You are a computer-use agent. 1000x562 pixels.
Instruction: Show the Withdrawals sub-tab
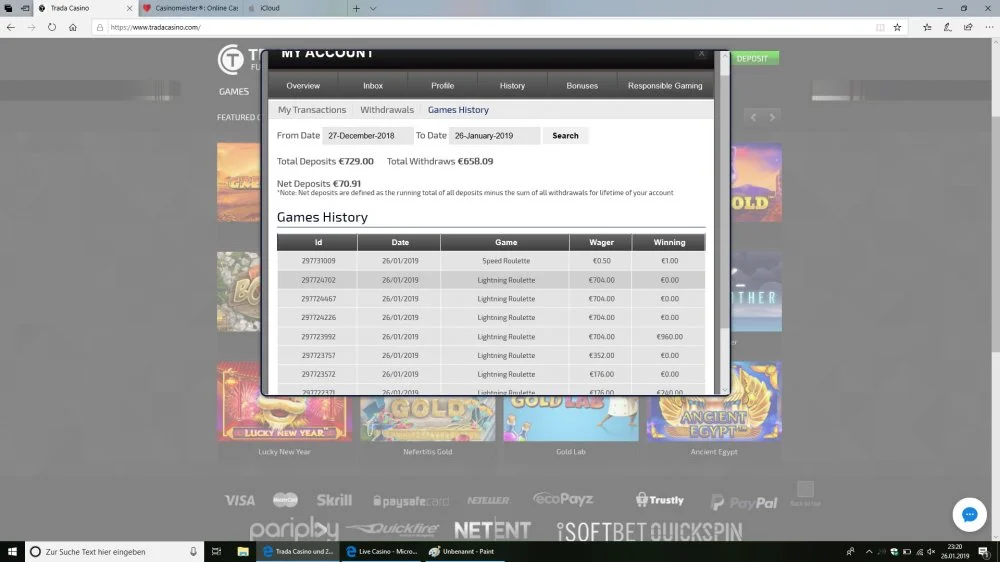coord(386,110)
